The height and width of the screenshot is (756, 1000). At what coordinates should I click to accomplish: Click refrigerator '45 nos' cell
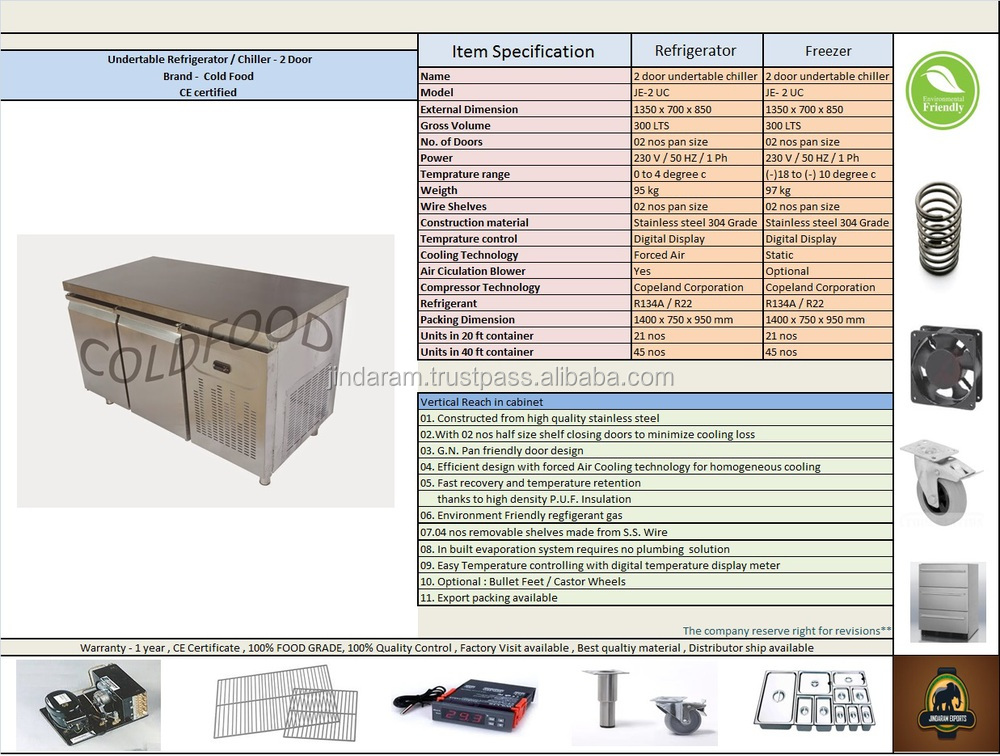696,352
